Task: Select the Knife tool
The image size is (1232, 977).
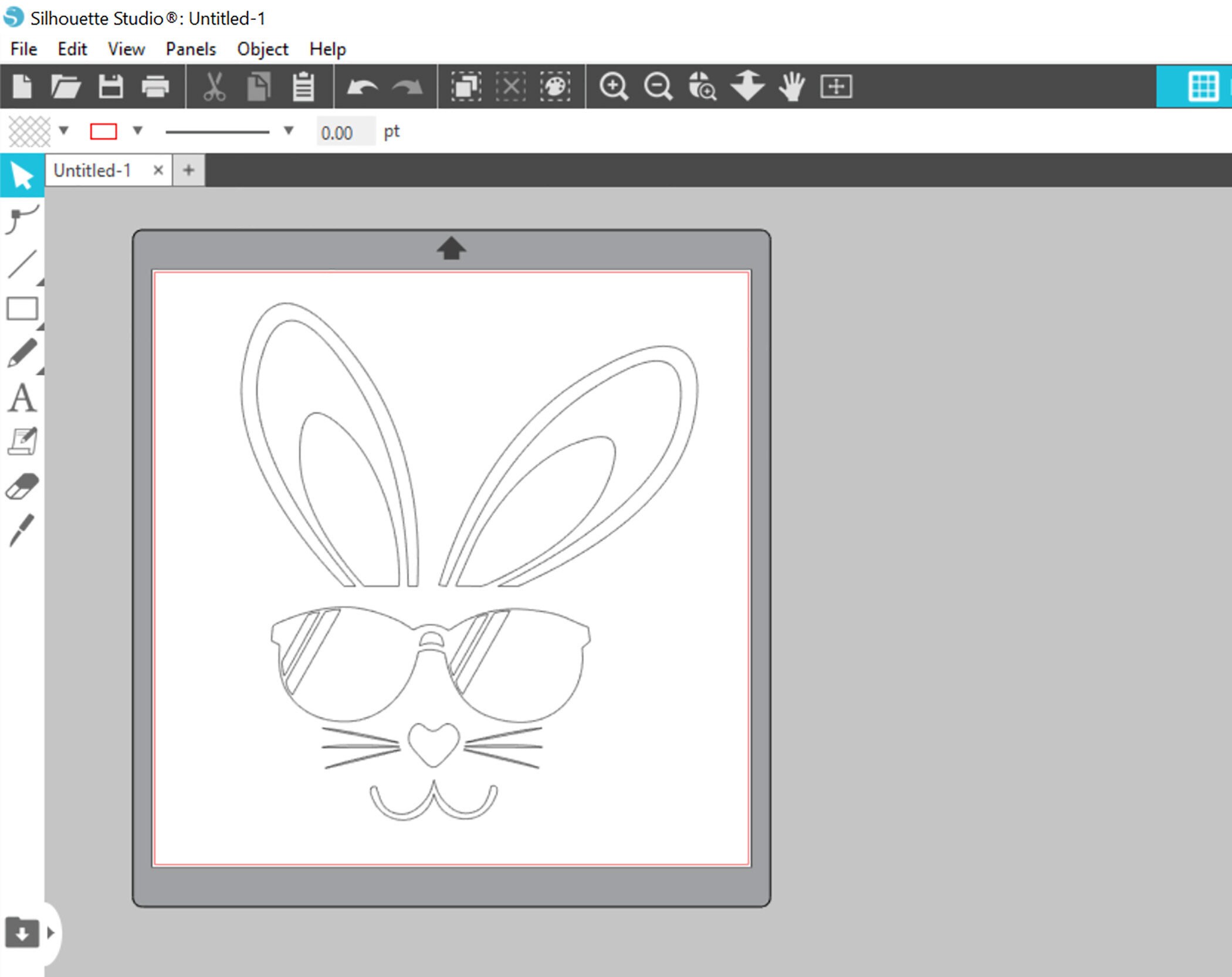Action: pyautogui.click(x=22, y=531)
